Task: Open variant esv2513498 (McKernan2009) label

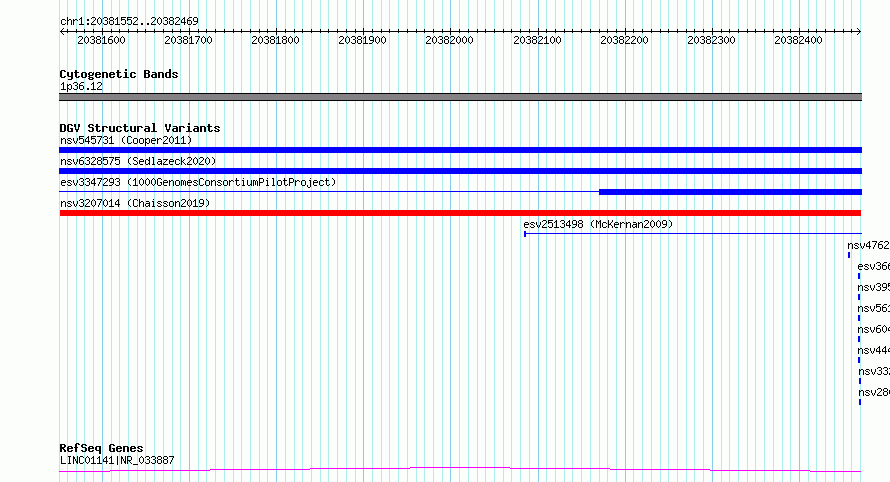Action: [598, 224]
